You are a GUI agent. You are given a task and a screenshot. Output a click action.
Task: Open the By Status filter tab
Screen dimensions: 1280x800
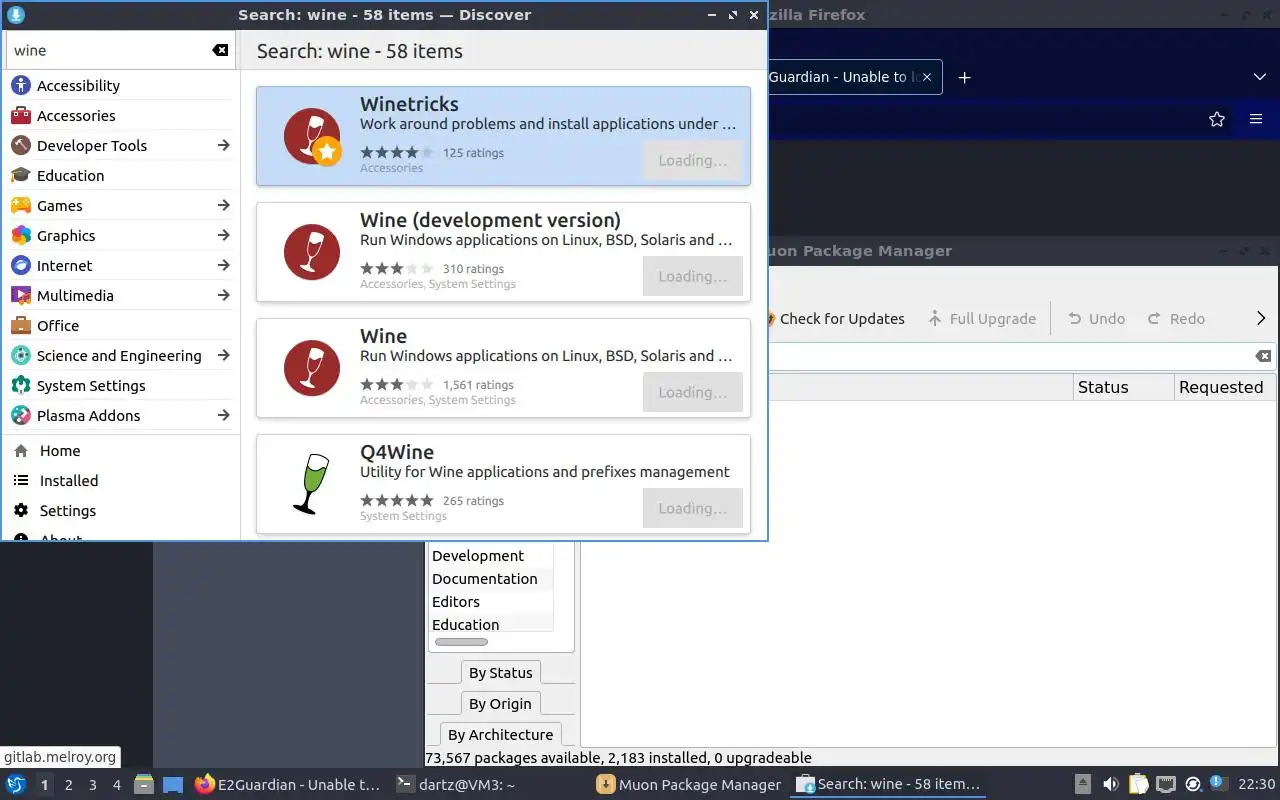(501, 673)
